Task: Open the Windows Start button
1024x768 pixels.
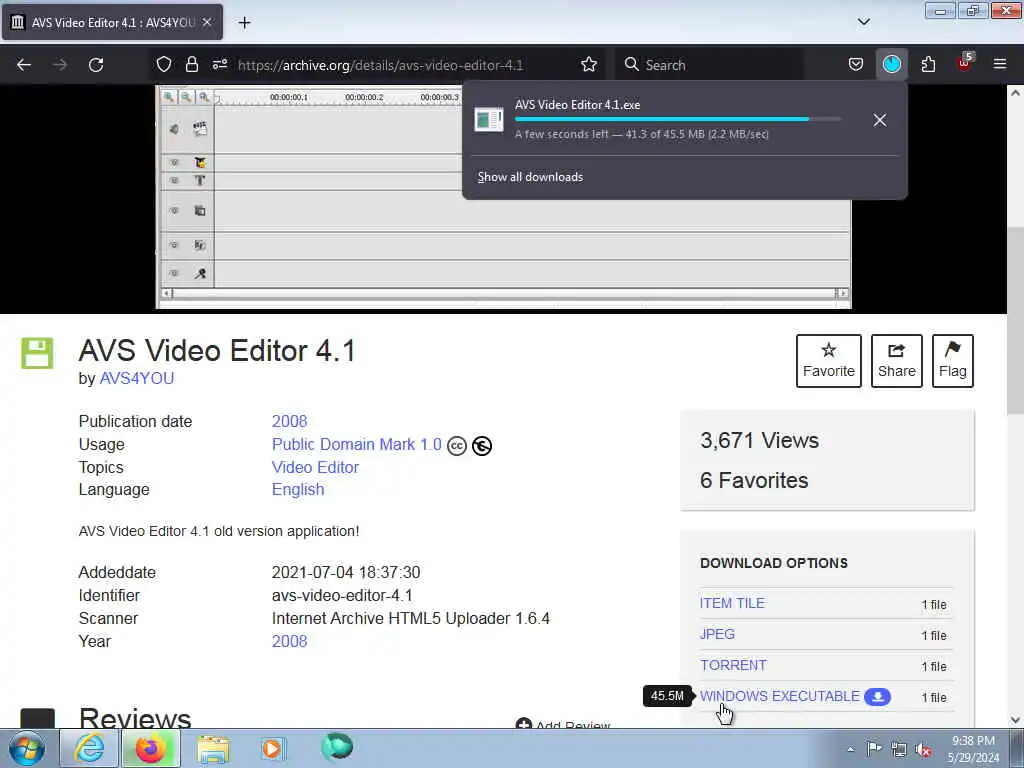Action: (x=27, y=748)
